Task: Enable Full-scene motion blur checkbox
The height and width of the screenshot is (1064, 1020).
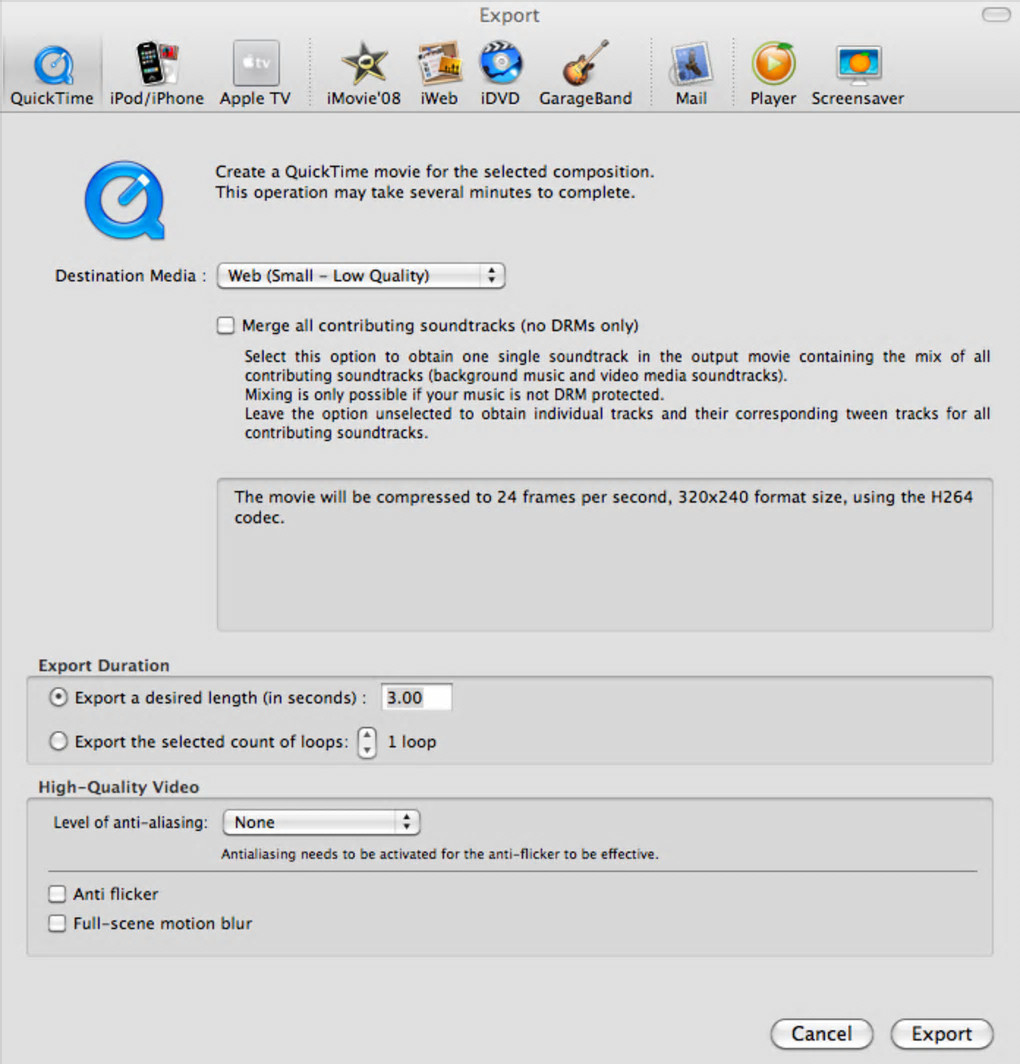Action: pos(57,924)
